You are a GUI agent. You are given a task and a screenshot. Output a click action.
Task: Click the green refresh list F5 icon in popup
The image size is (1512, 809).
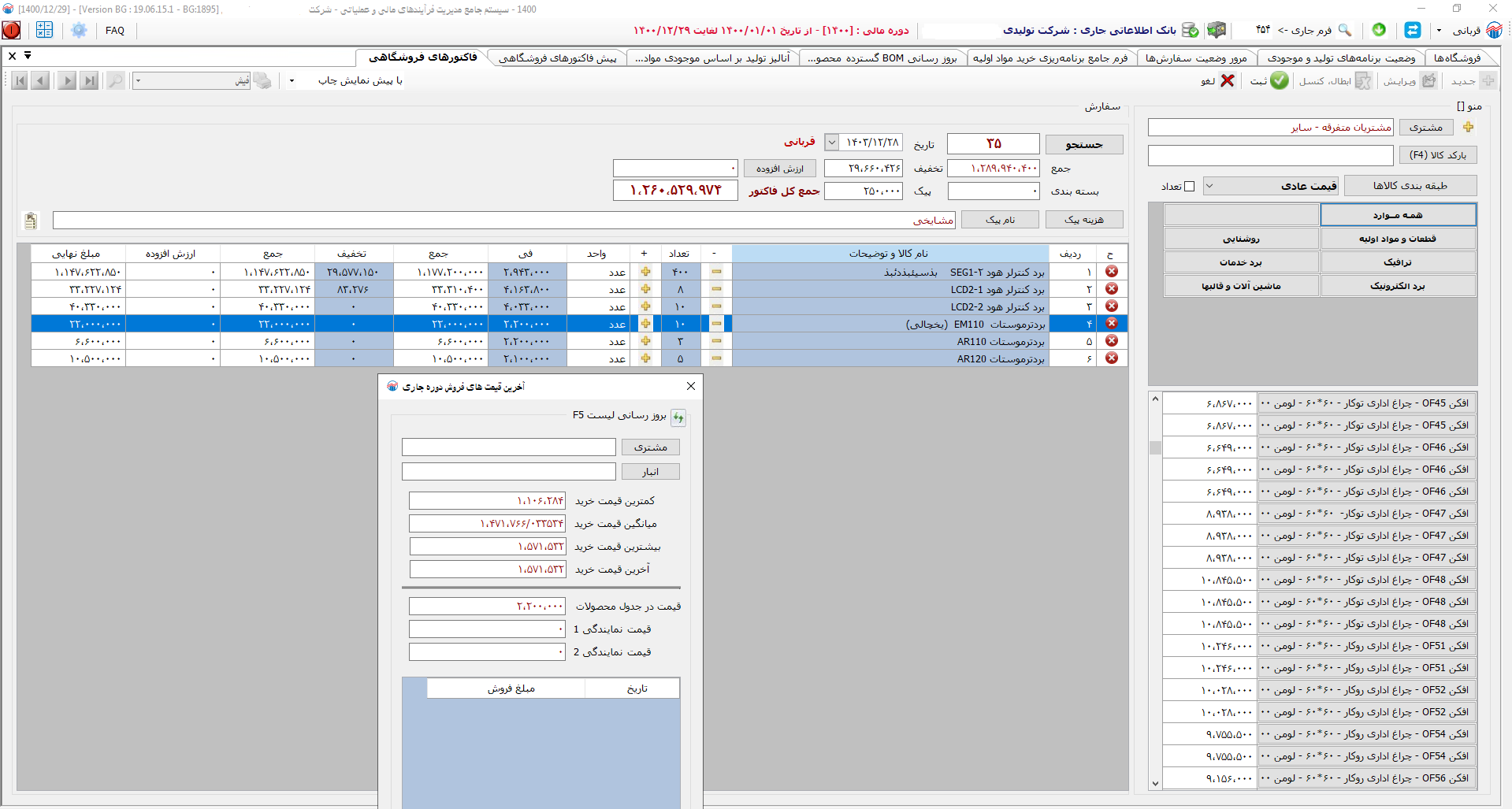678,417
